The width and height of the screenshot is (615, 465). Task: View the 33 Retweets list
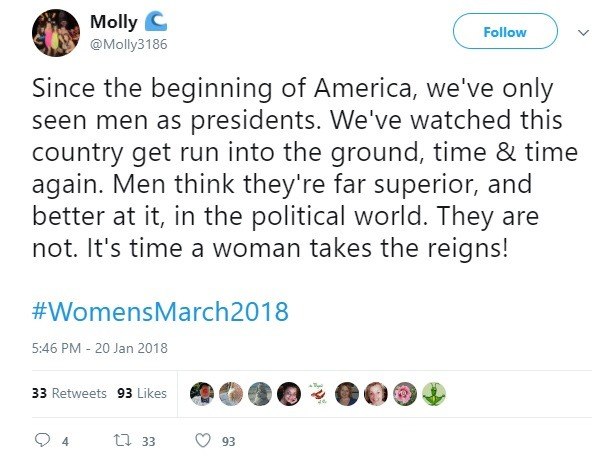click(69, 393)
